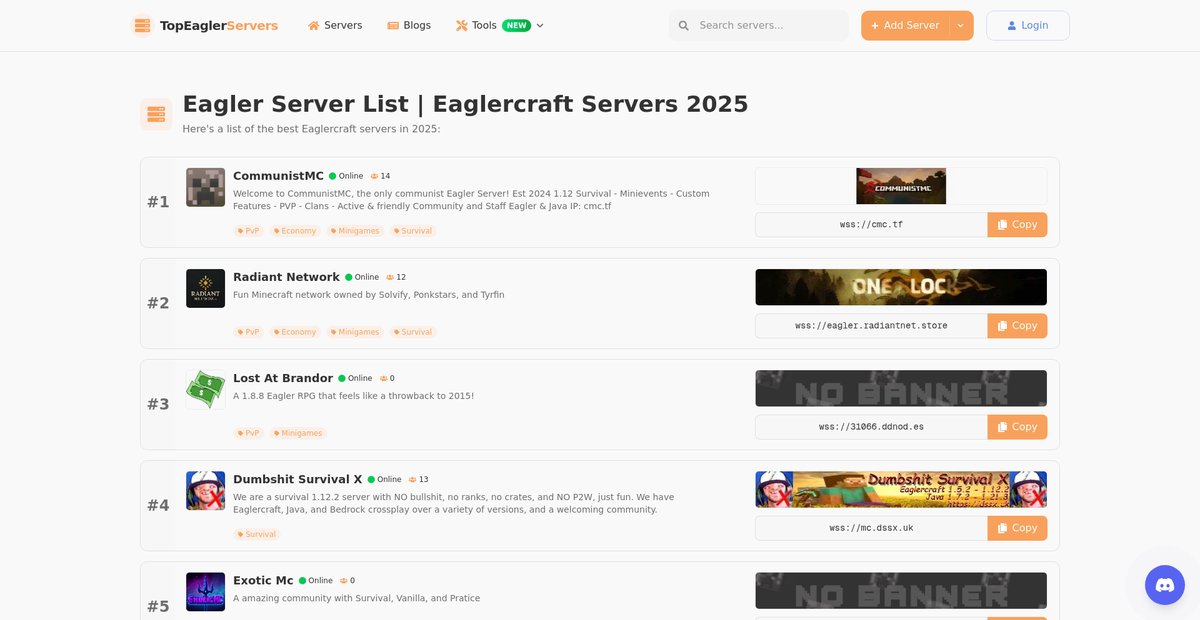
Task: Select the PvP tag on CommunistMC
Action: tap(249, 231)
